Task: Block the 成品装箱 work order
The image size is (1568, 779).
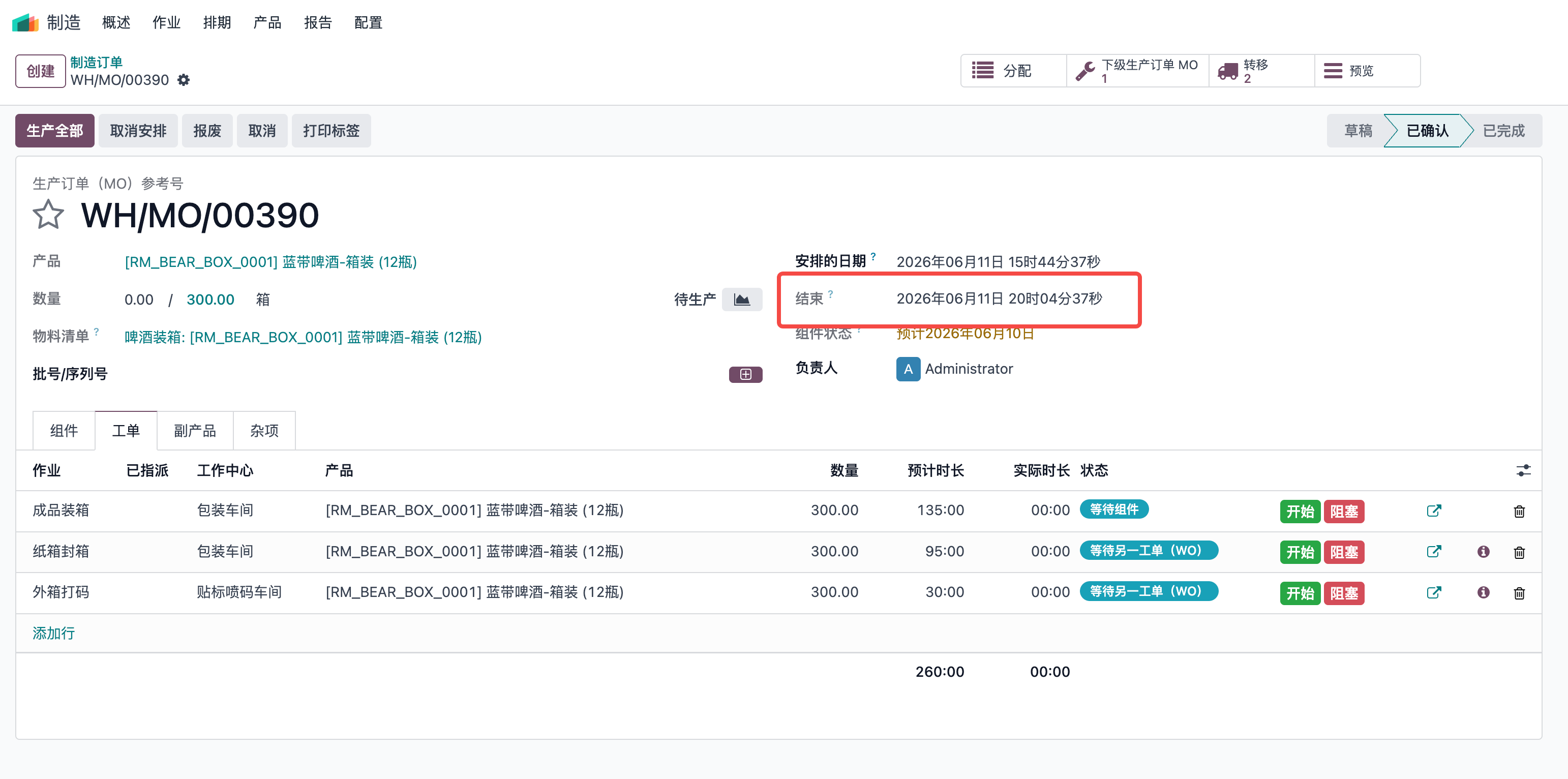Action: click(1343, 512)
